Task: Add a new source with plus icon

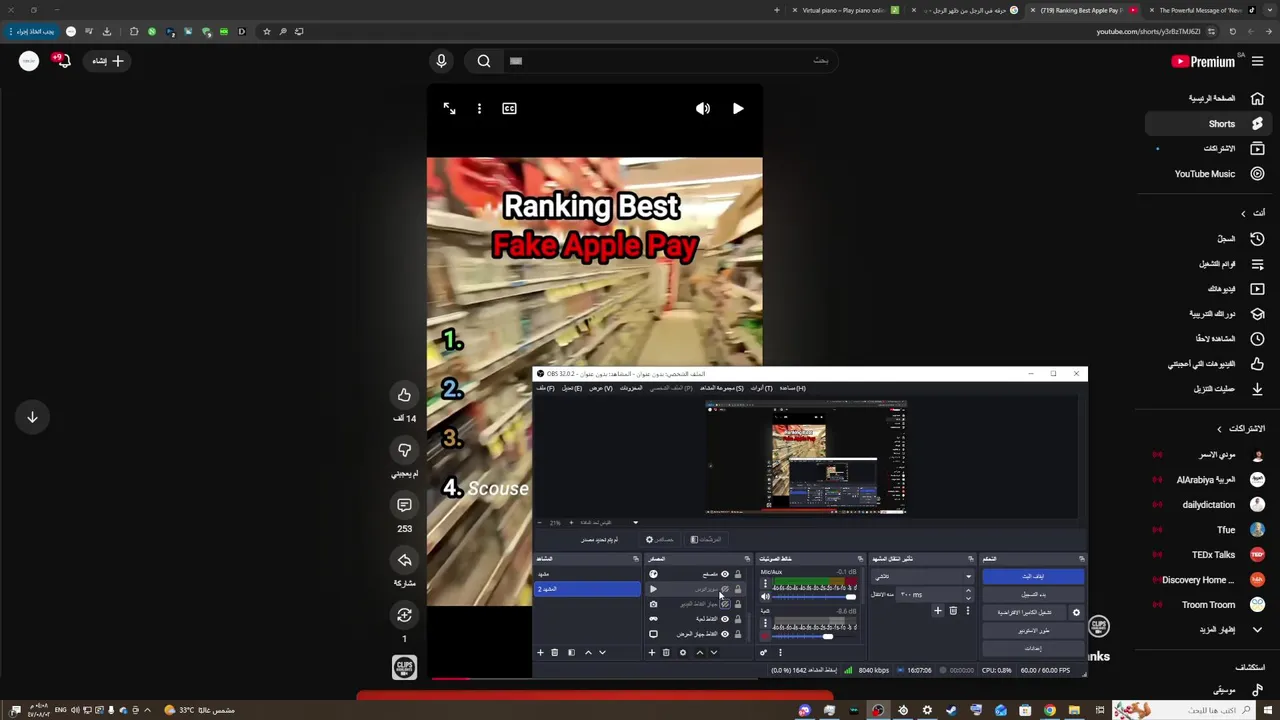Action: pos(652,653)
